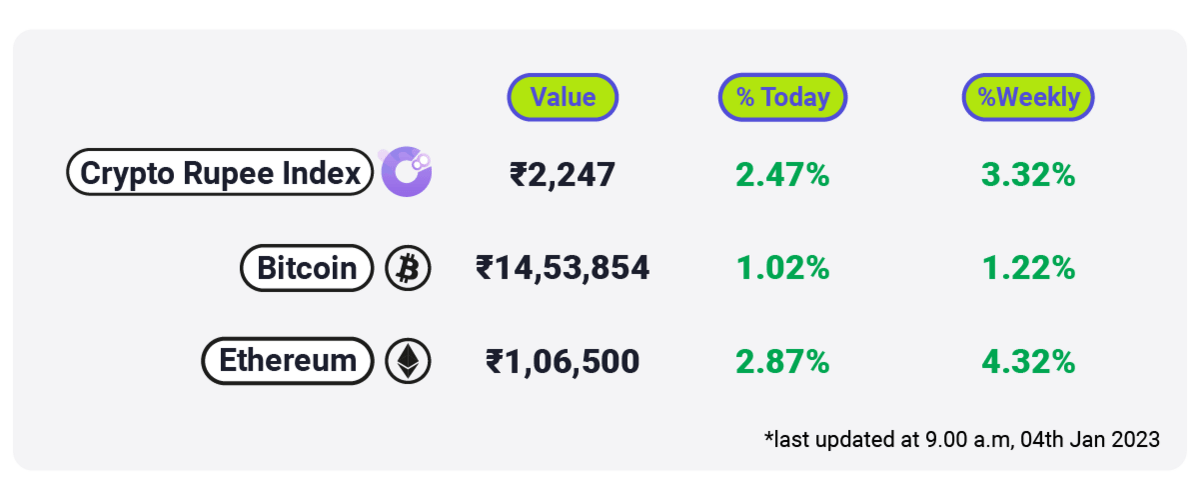The image size is (1200, 500).
Task: Click Bitcoin 1.22% weekly change
Action: [x=1028, y=268]
